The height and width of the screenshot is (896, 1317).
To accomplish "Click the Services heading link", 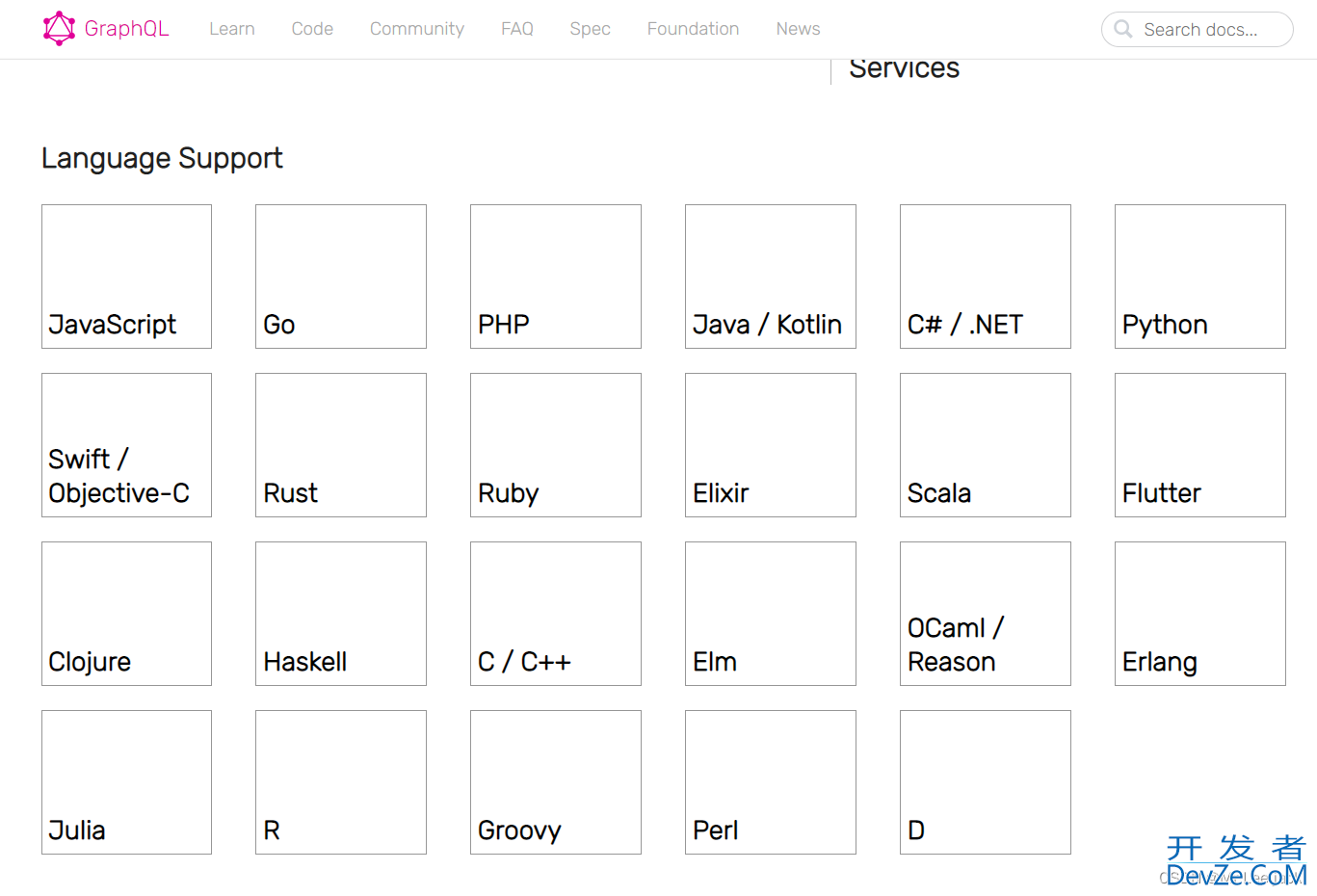I will tap(904, 69).
